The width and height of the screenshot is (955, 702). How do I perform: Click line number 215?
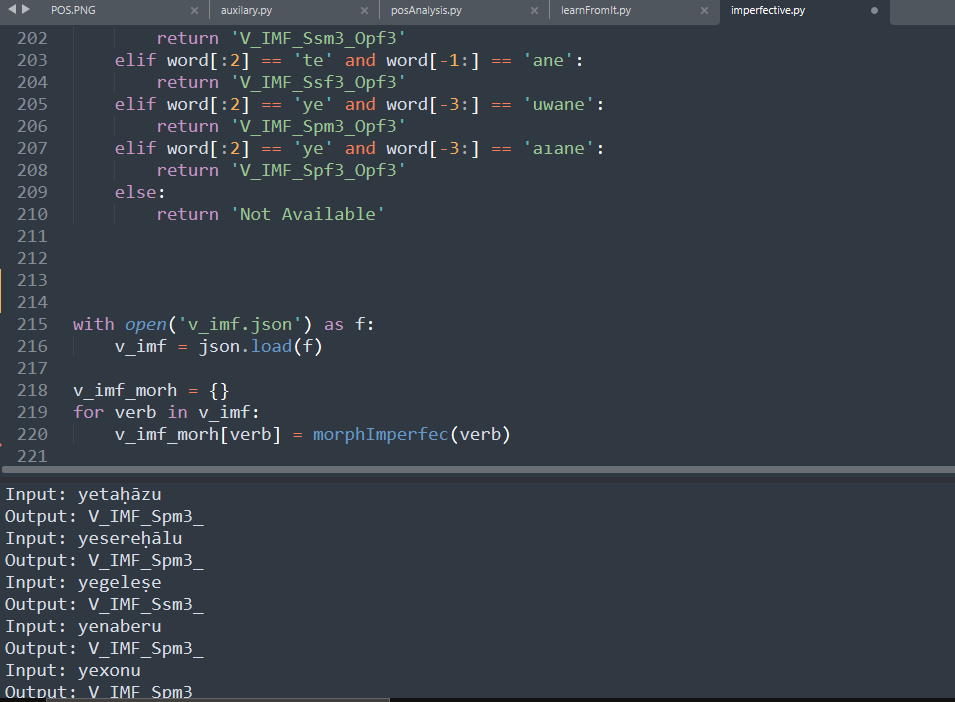[x=32, y=324]
